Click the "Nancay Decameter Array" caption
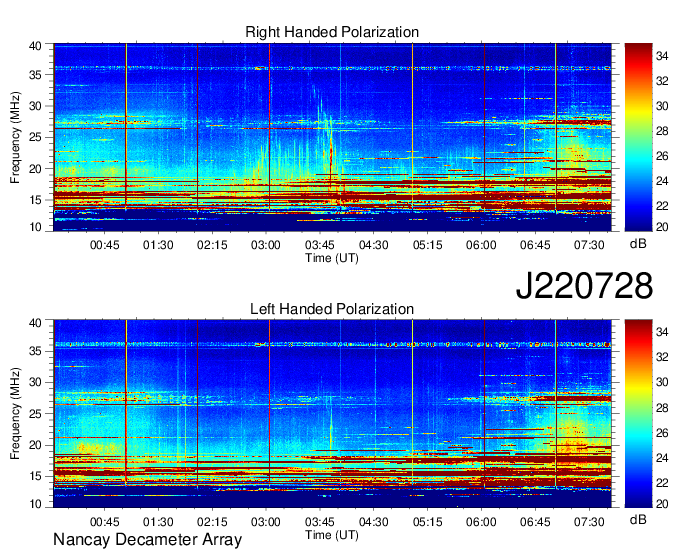 pyautogui.click(x=147, y=540)
